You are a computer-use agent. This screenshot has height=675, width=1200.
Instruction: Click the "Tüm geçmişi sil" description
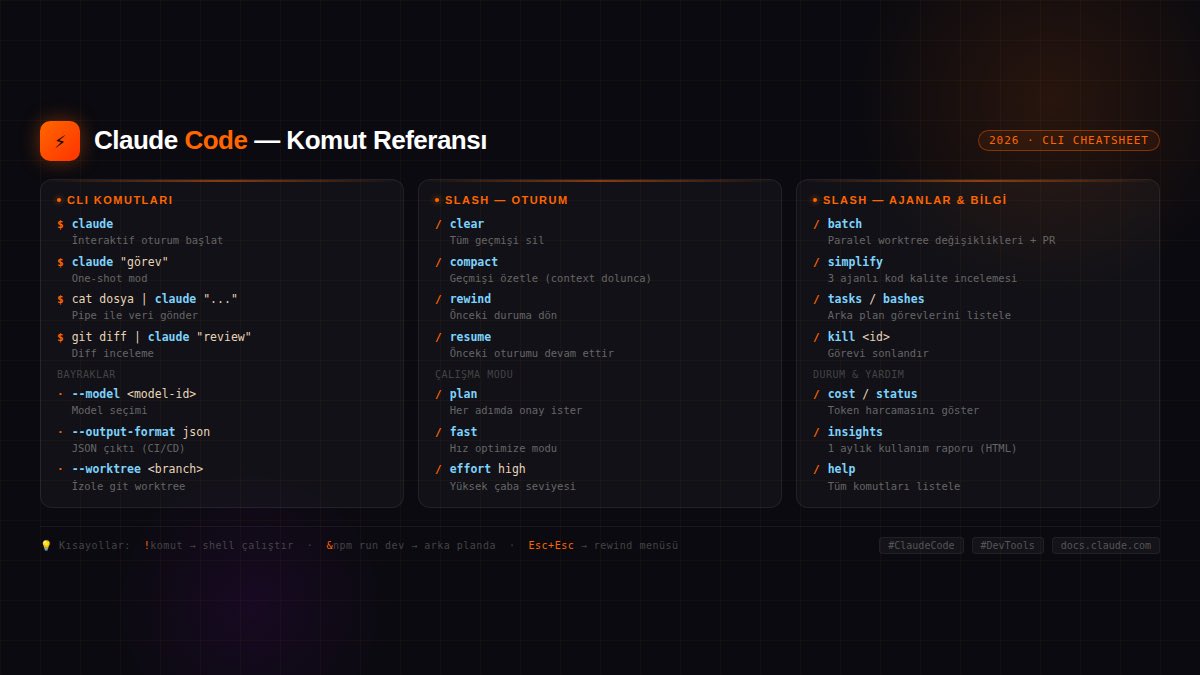(497, 241)
